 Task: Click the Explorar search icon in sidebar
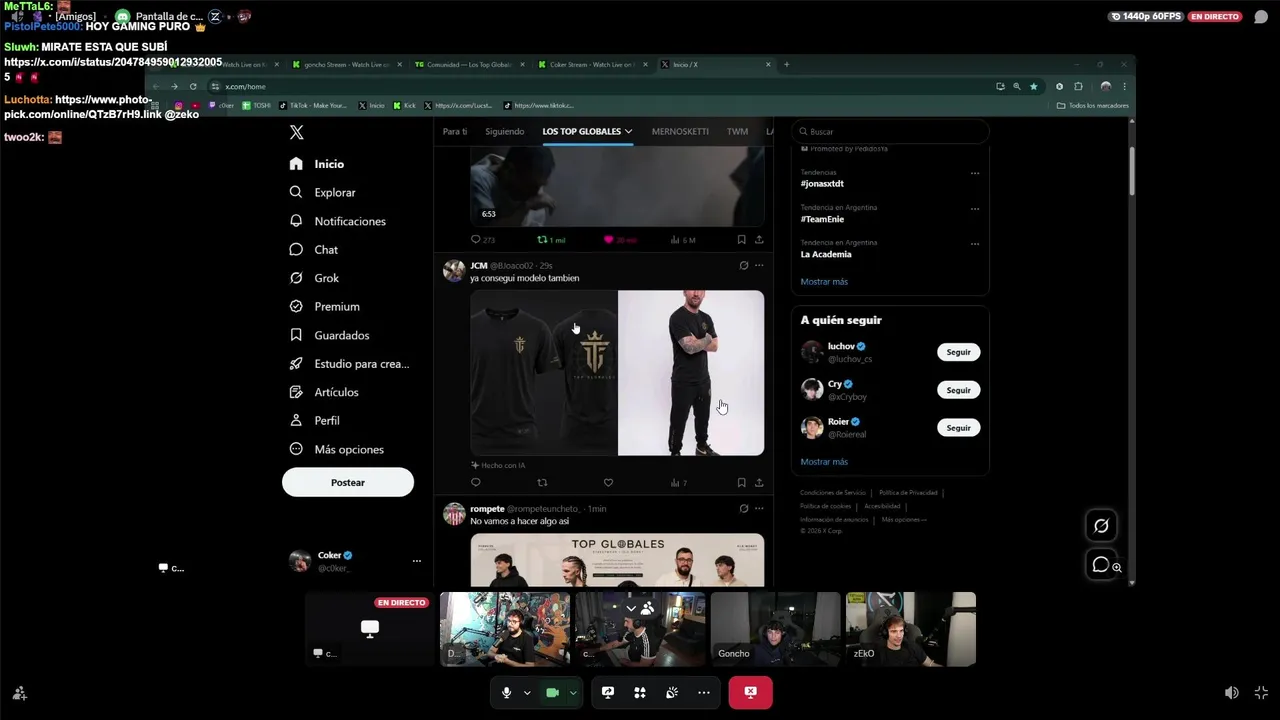coord(296,192)
